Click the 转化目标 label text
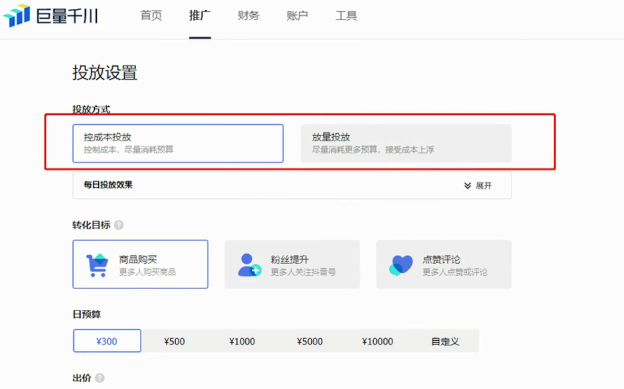Viewport: 624px width, 389px height. (x=91, y=225)
